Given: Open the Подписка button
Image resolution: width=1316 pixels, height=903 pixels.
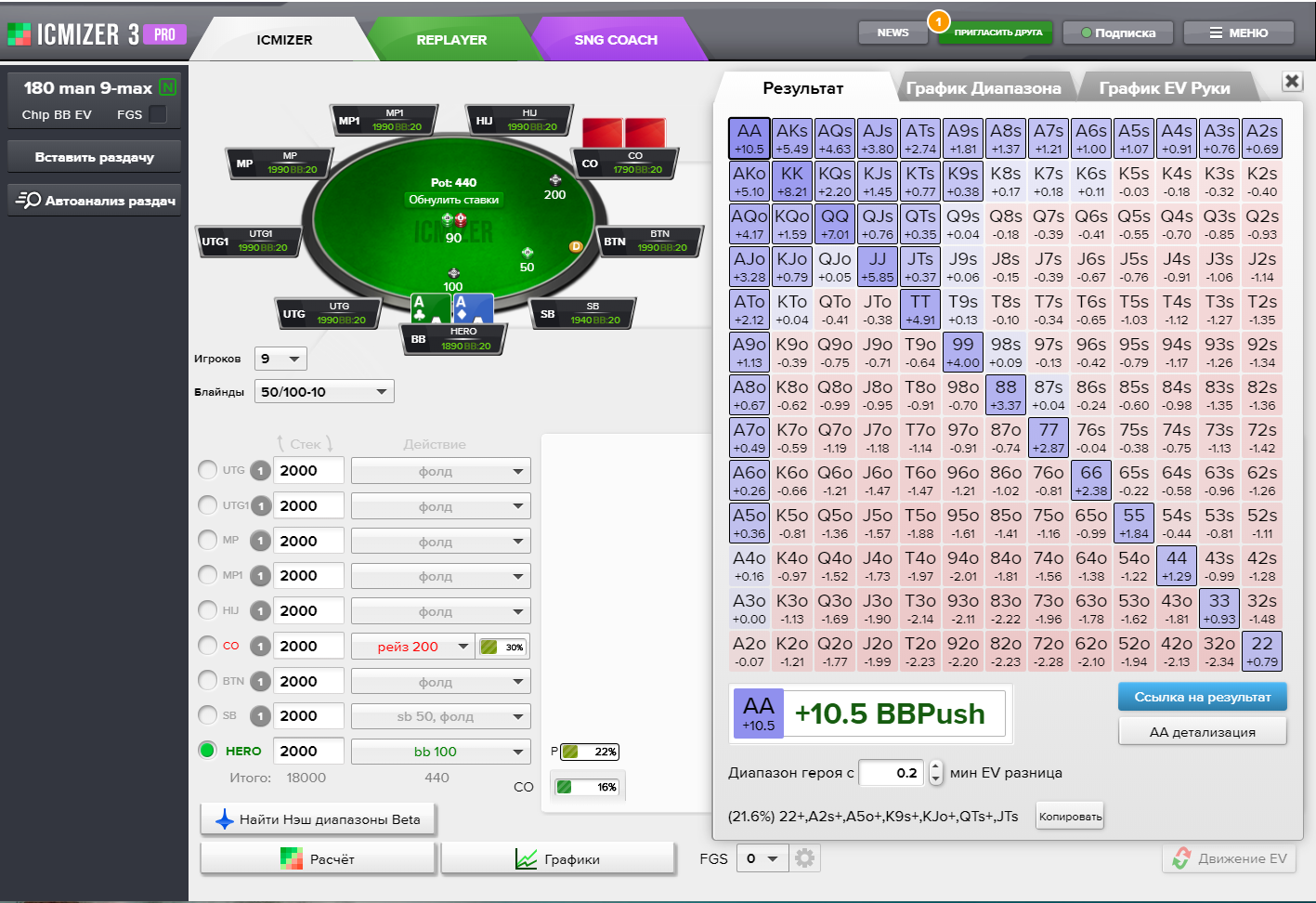Looking at the screenshot, I should (1118, 33).
